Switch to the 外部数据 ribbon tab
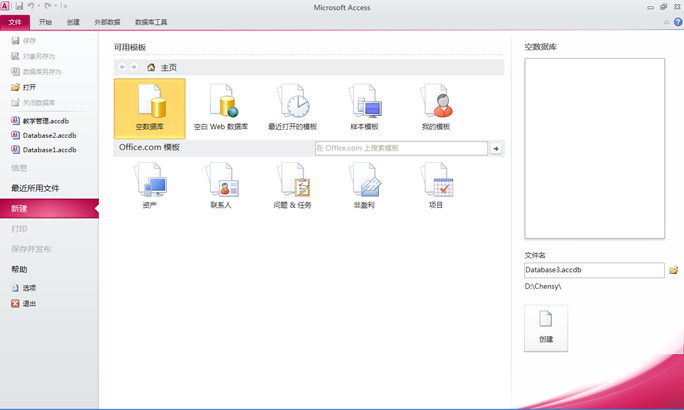 point(107,22)
